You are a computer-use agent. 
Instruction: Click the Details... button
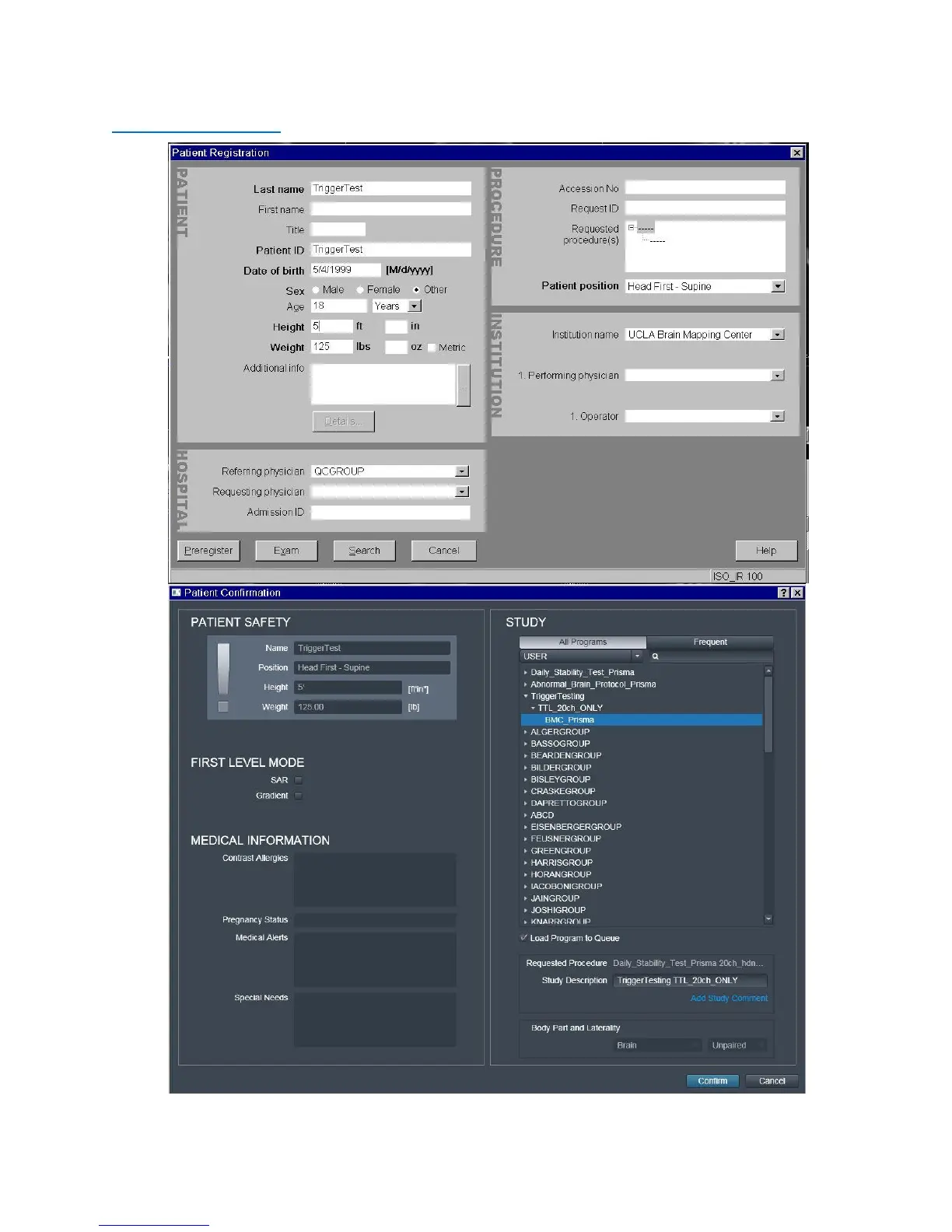tap(343, 422)
